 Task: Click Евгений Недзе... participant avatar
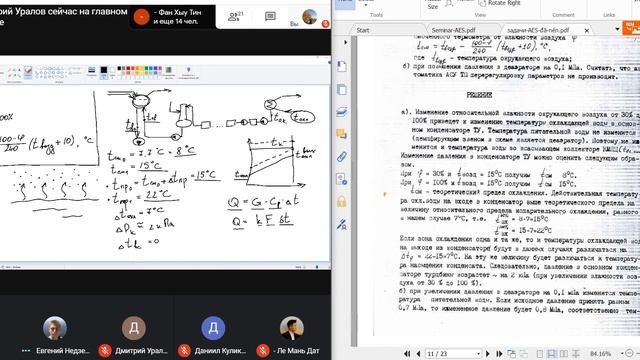[55, 328]
